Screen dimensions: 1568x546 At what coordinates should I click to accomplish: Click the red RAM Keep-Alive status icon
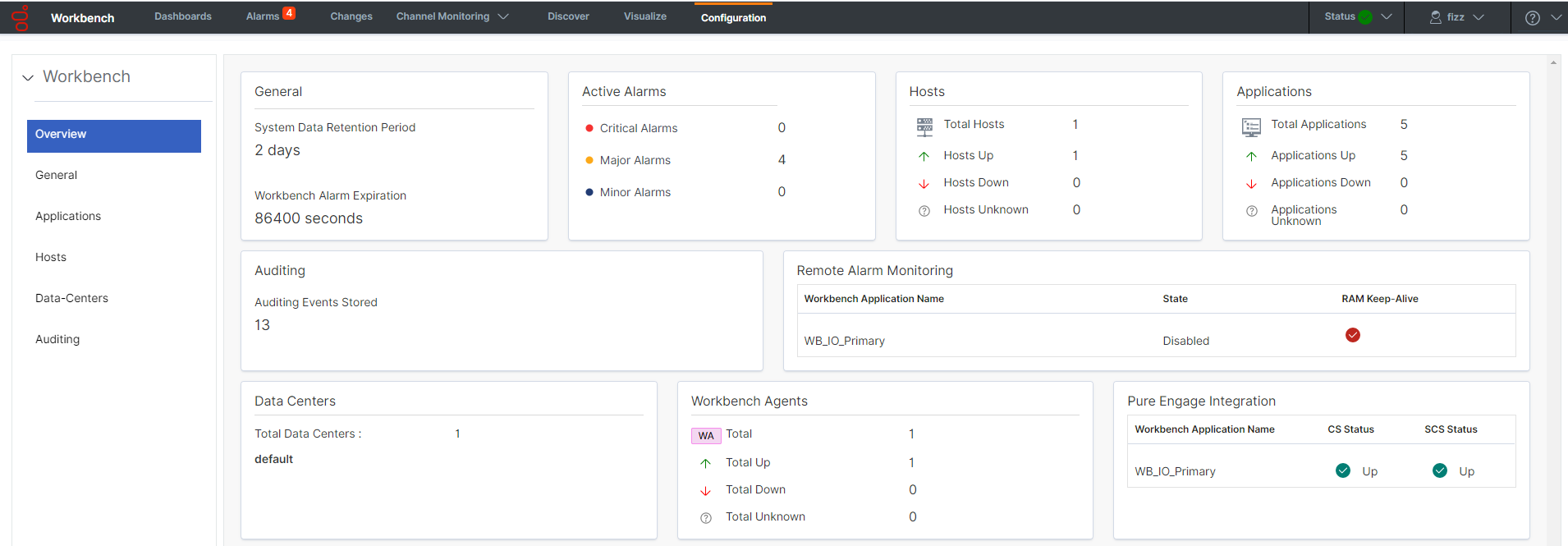[x=1352, y=335]
